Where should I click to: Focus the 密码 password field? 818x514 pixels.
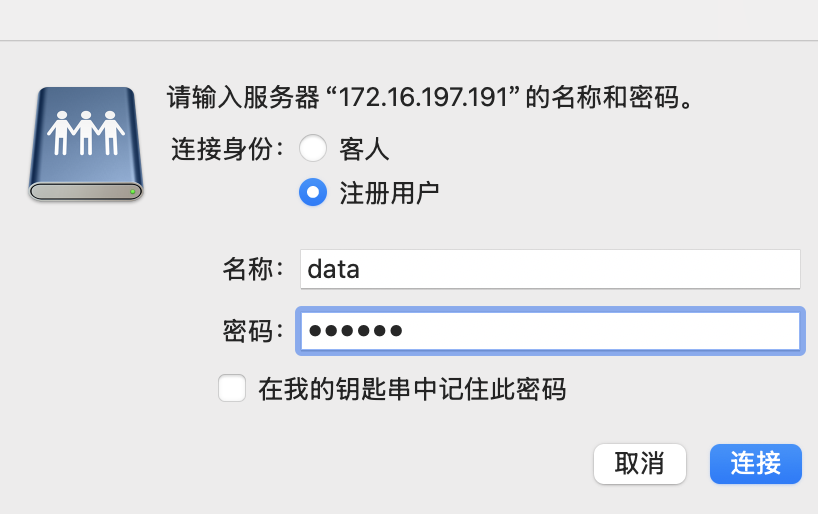(550, 331)
